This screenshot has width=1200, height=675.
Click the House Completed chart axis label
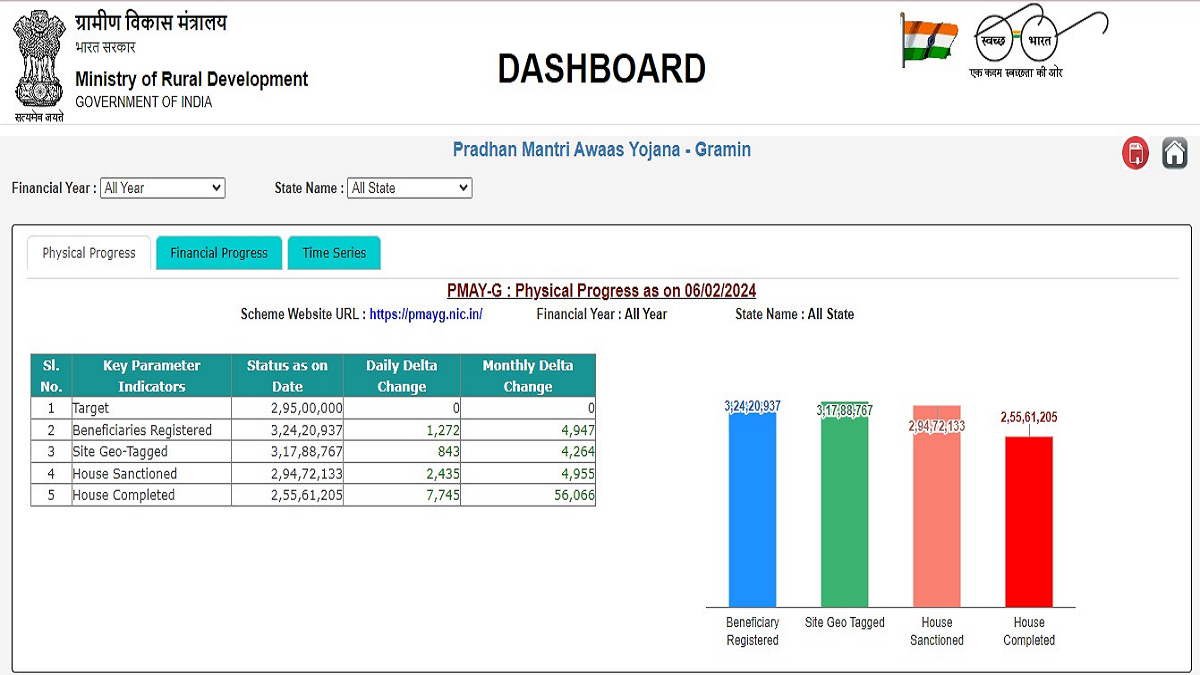pos(1029,631)
